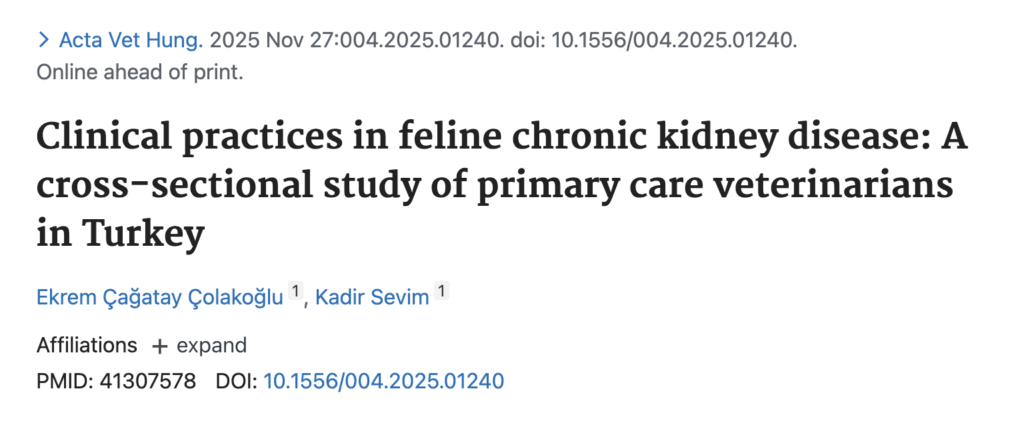
Task: Click the DOI: label before the blue link
Action: [x=236, y=381]
